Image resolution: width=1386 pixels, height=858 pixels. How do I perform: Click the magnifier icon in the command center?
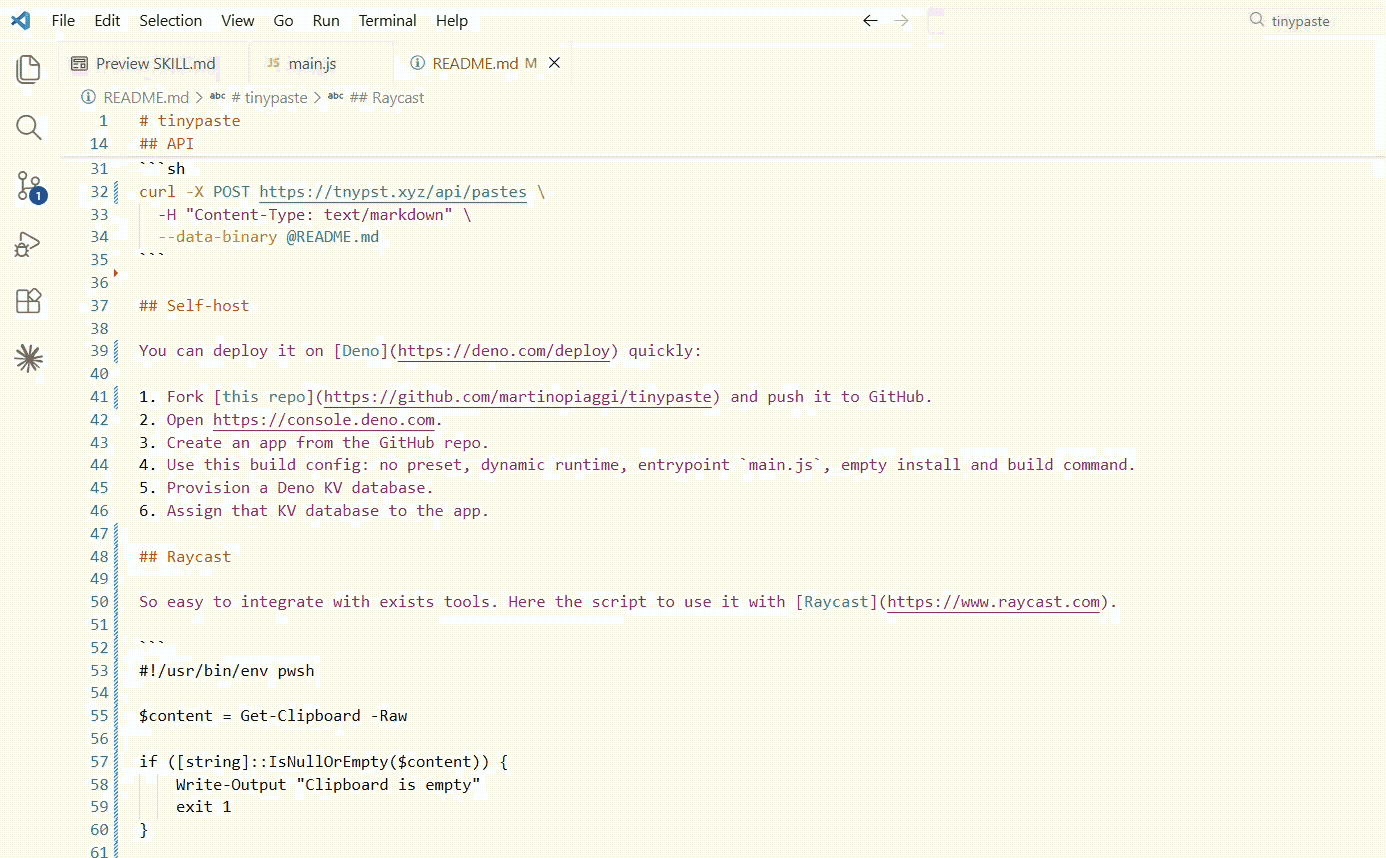1257,20
